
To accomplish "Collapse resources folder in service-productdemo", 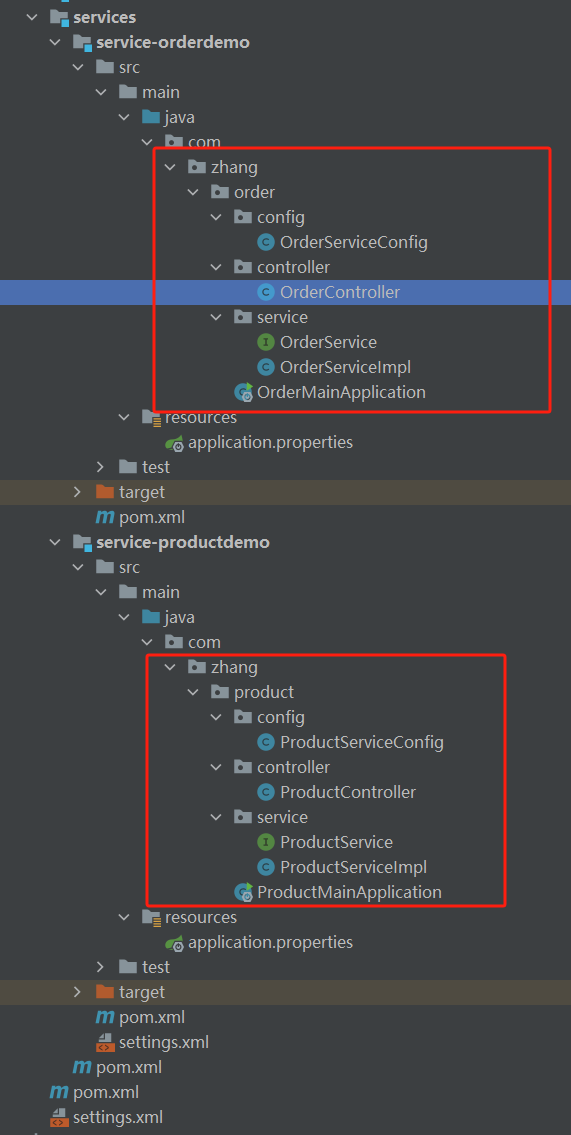I will tap(124, 917).
